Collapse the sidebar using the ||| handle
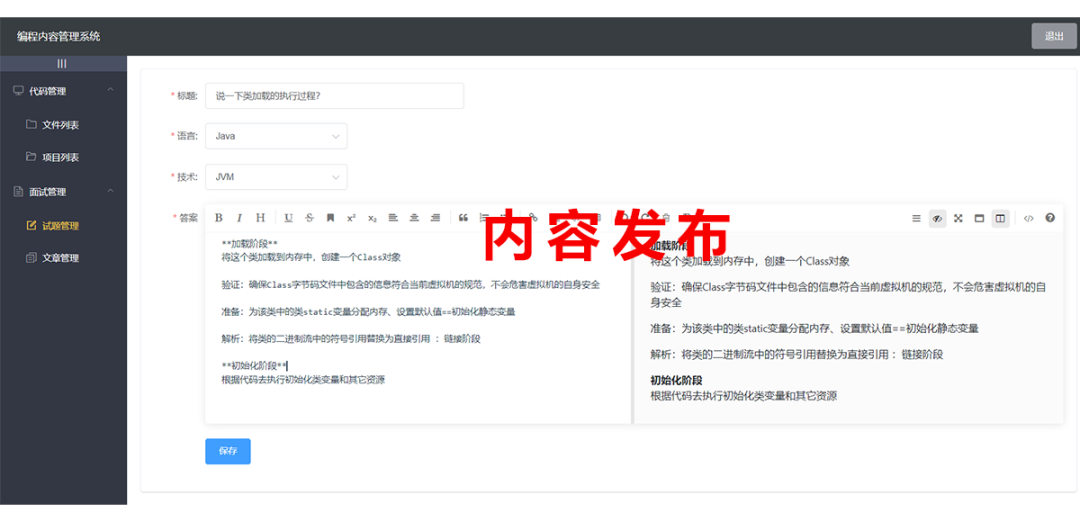The width and height of the screenshot is (1080, 522). tap(62, 63)
